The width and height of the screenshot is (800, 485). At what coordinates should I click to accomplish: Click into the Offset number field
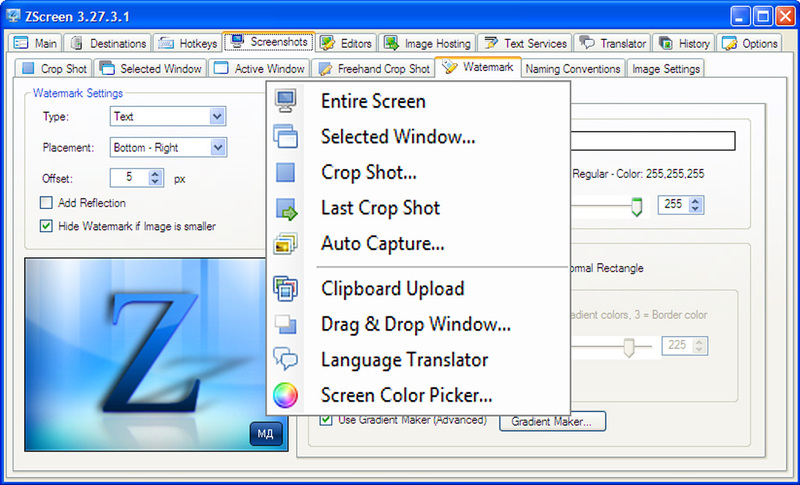click(130, 177)
